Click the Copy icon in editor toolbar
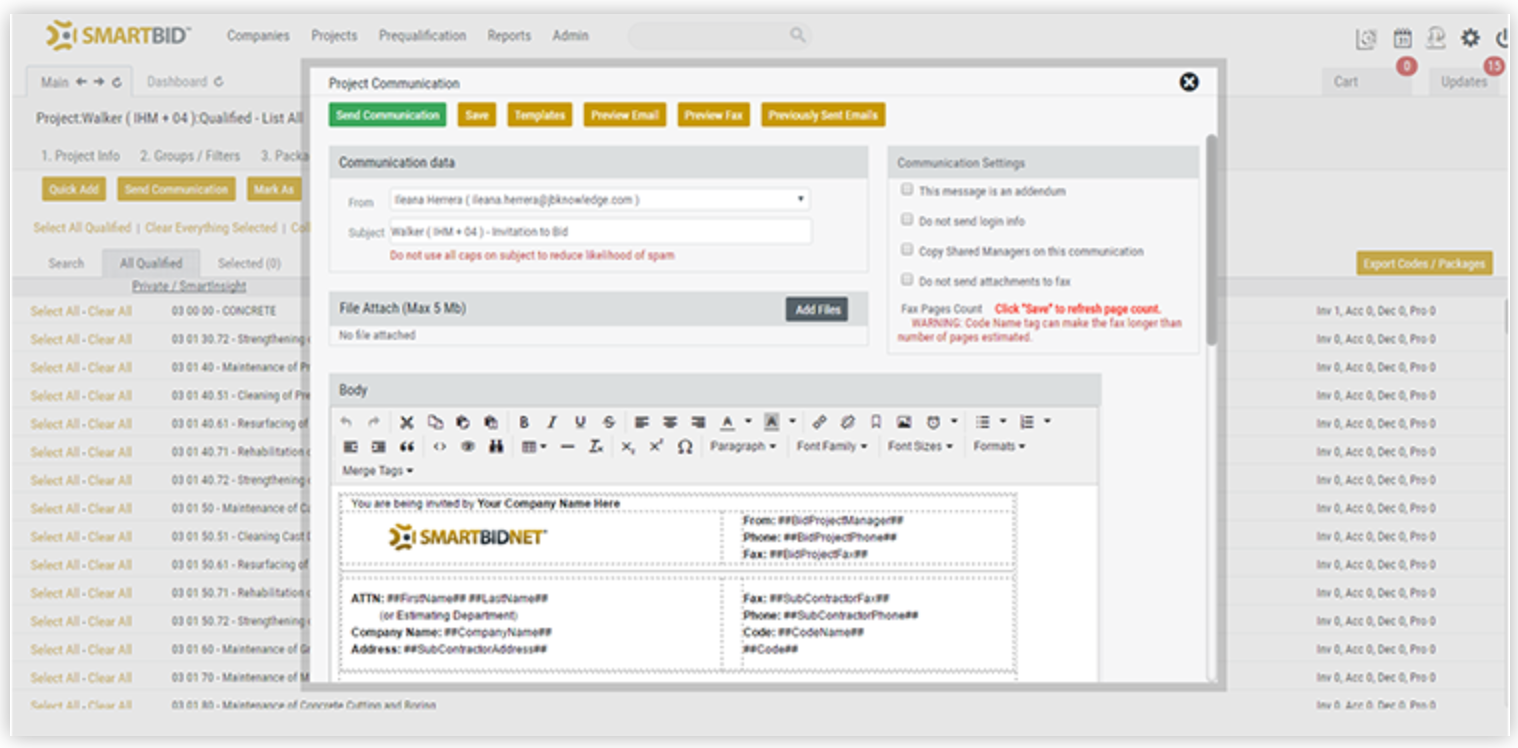This screenshot has height=748, width=1518. tap(435, 422)
